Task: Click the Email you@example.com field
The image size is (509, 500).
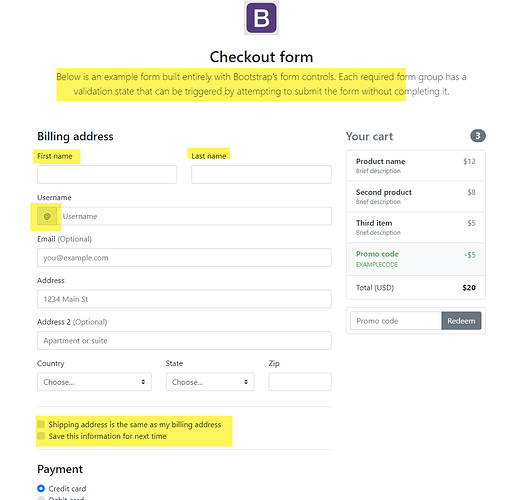Action: coord(184,258)
